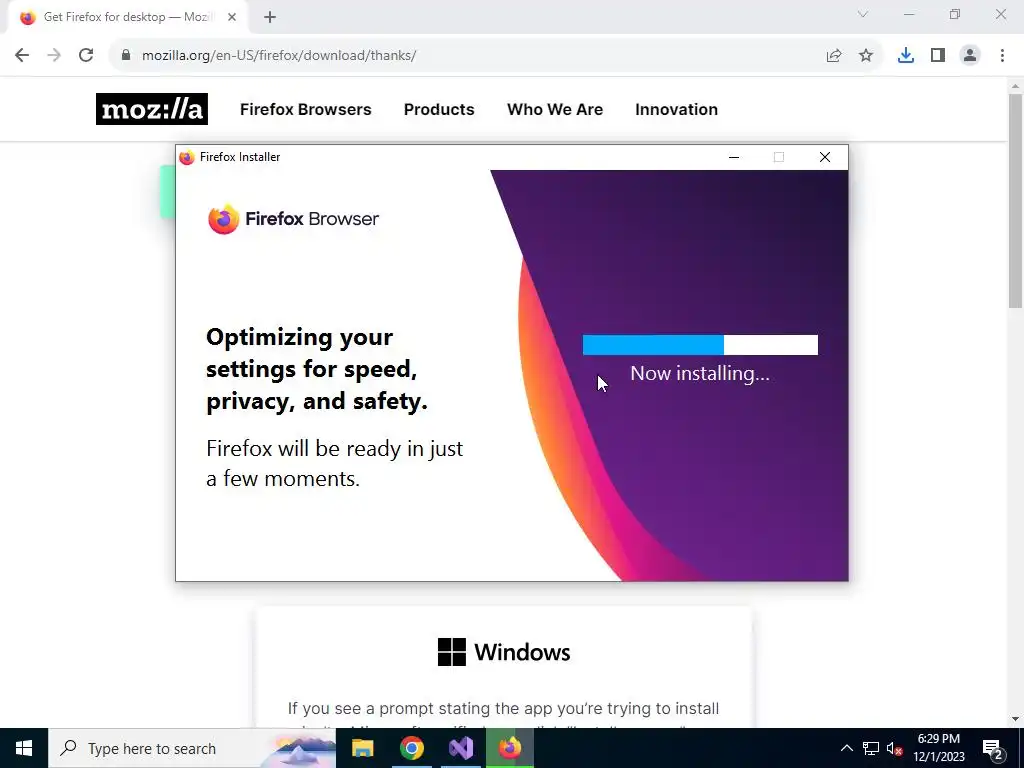Open Products menu
This screenshot has height=768, width=1024.
tap(439, 109)
